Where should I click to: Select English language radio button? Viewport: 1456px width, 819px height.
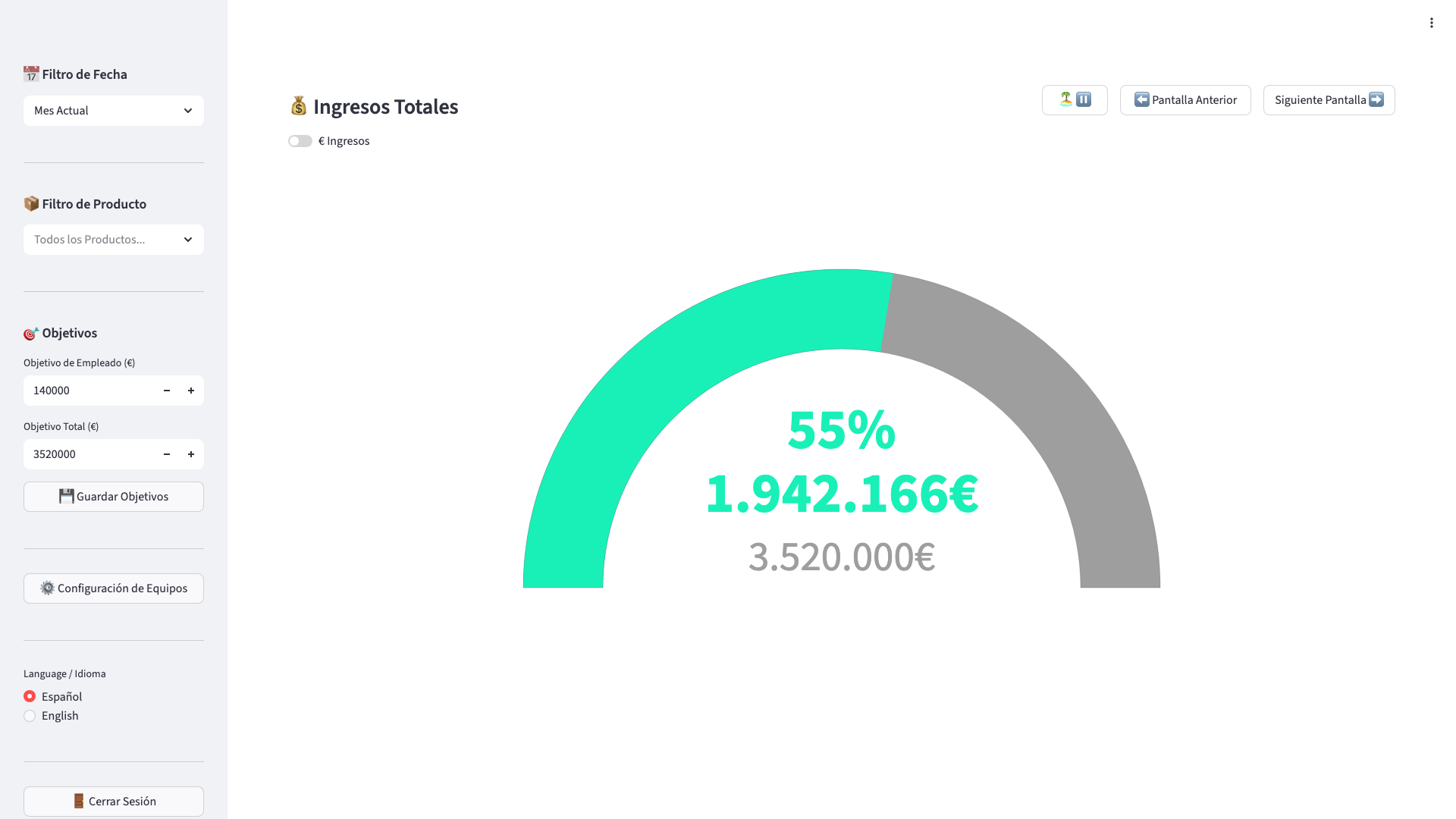[30, 716]
